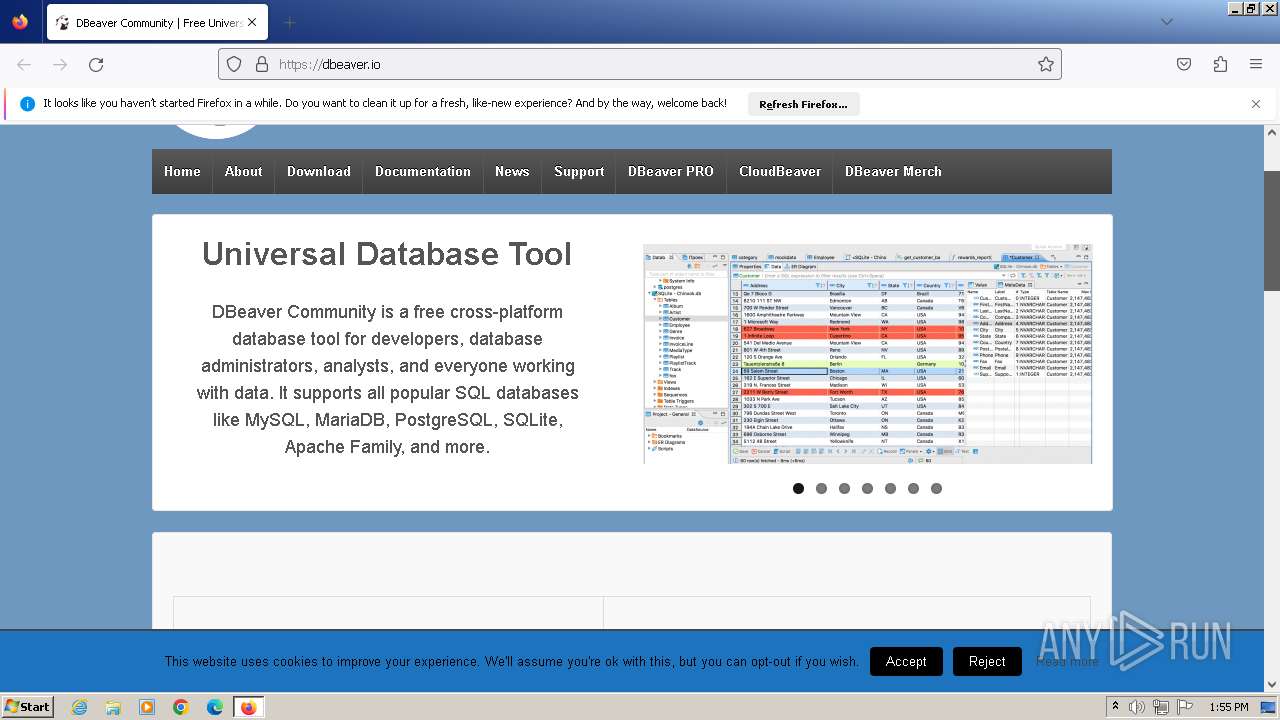This screenshot has height=720, width=1280.
Task: Click the browser Back arrow
Action: (24, 64)
